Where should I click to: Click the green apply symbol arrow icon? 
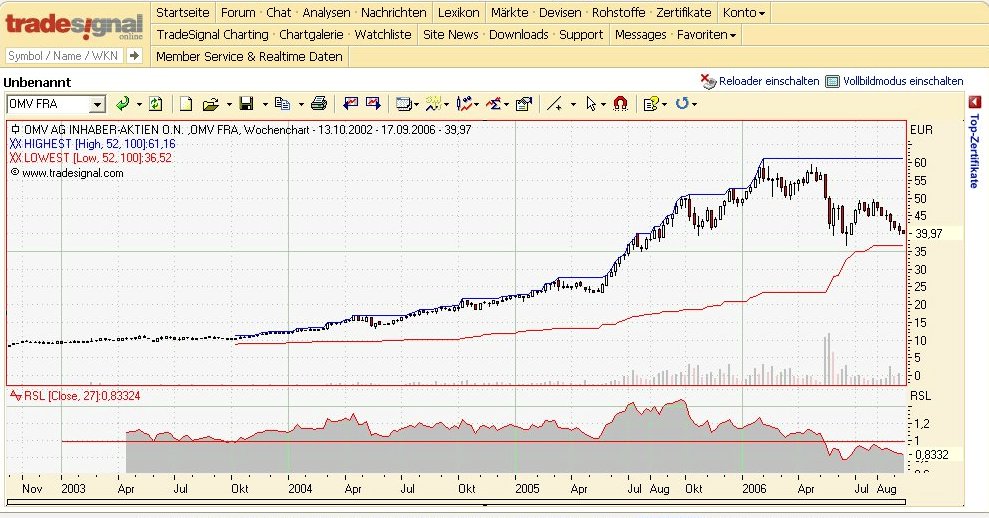(x=123, y=103)
